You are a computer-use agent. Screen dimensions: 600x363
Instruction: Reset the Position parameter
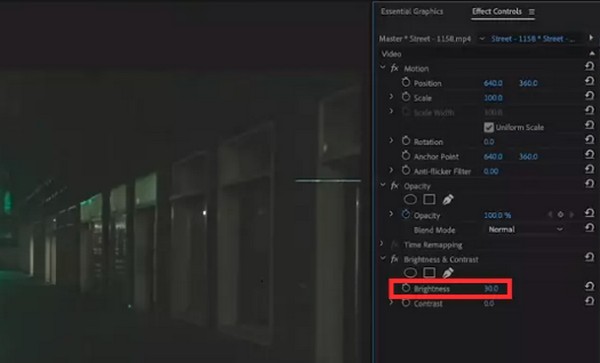[590, 81]
